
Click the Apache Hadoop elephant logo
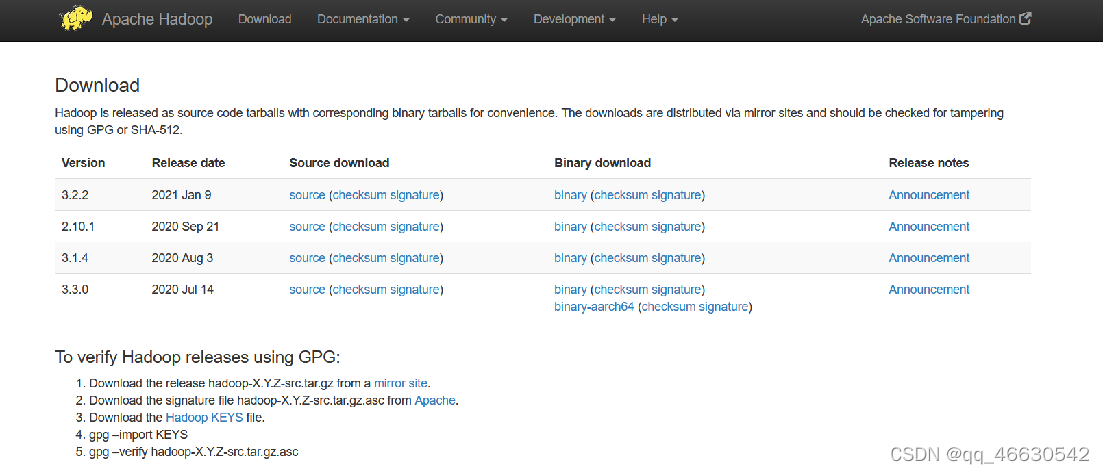[x=76, y=20]
